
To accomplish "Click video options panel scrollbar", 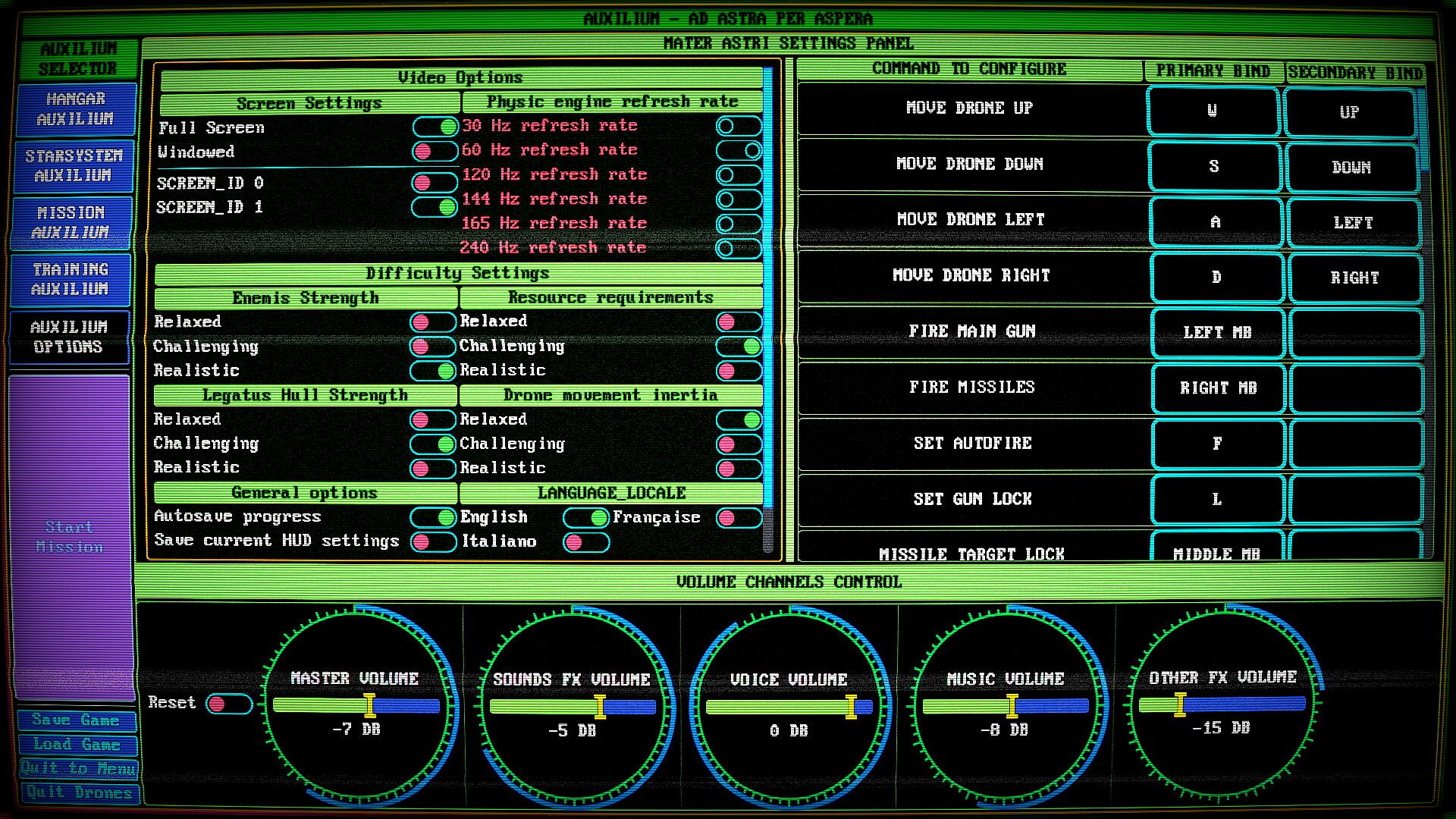I will tap(767, 303).
